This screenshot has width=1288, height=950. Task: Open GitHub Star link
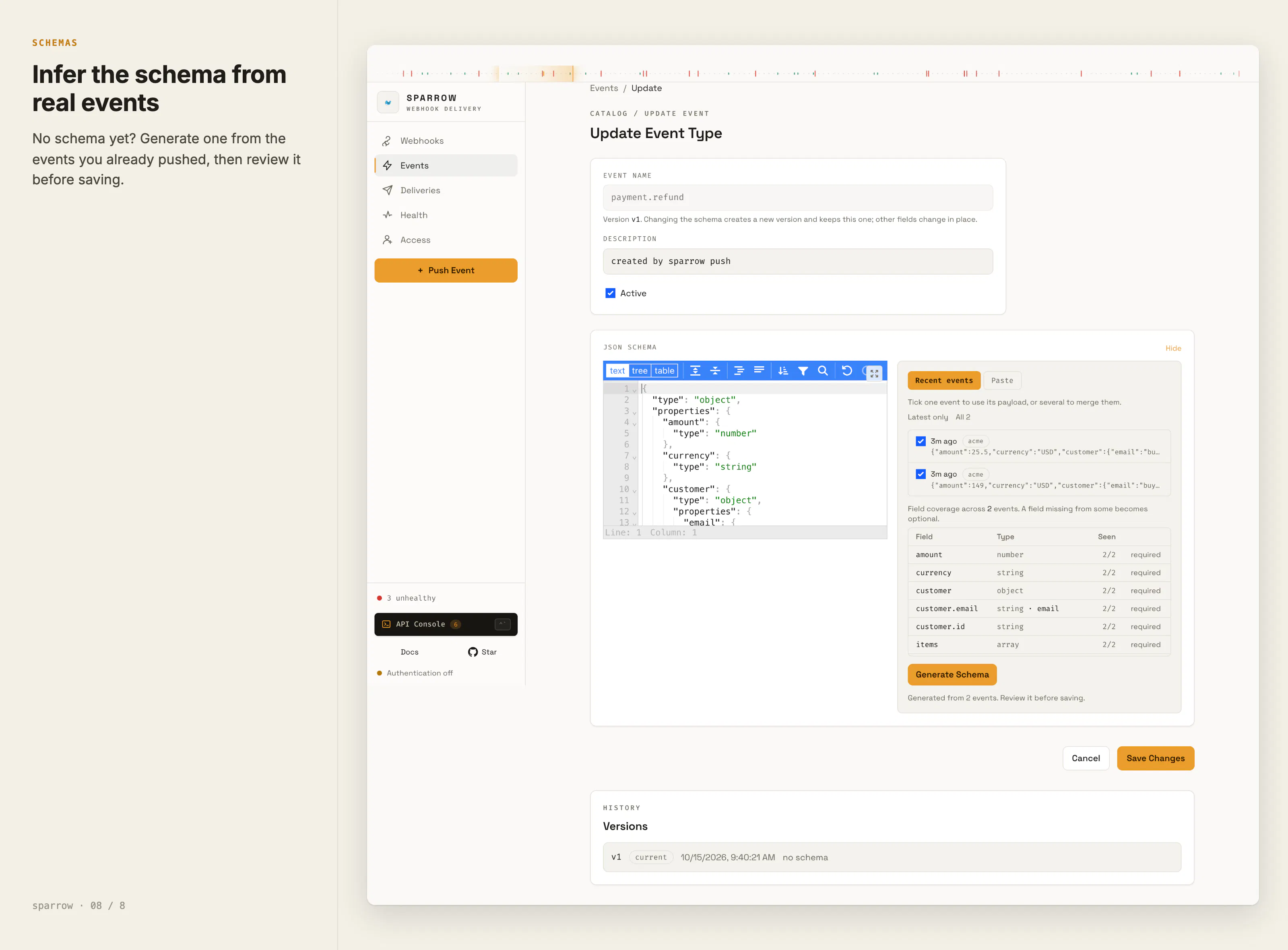click(x=482, y=652)
